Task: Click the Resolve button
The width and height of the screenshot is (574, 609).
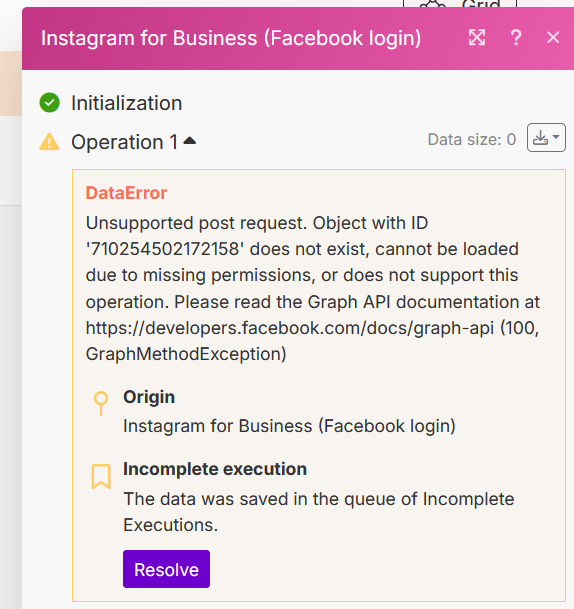Action: coord(166,569)
